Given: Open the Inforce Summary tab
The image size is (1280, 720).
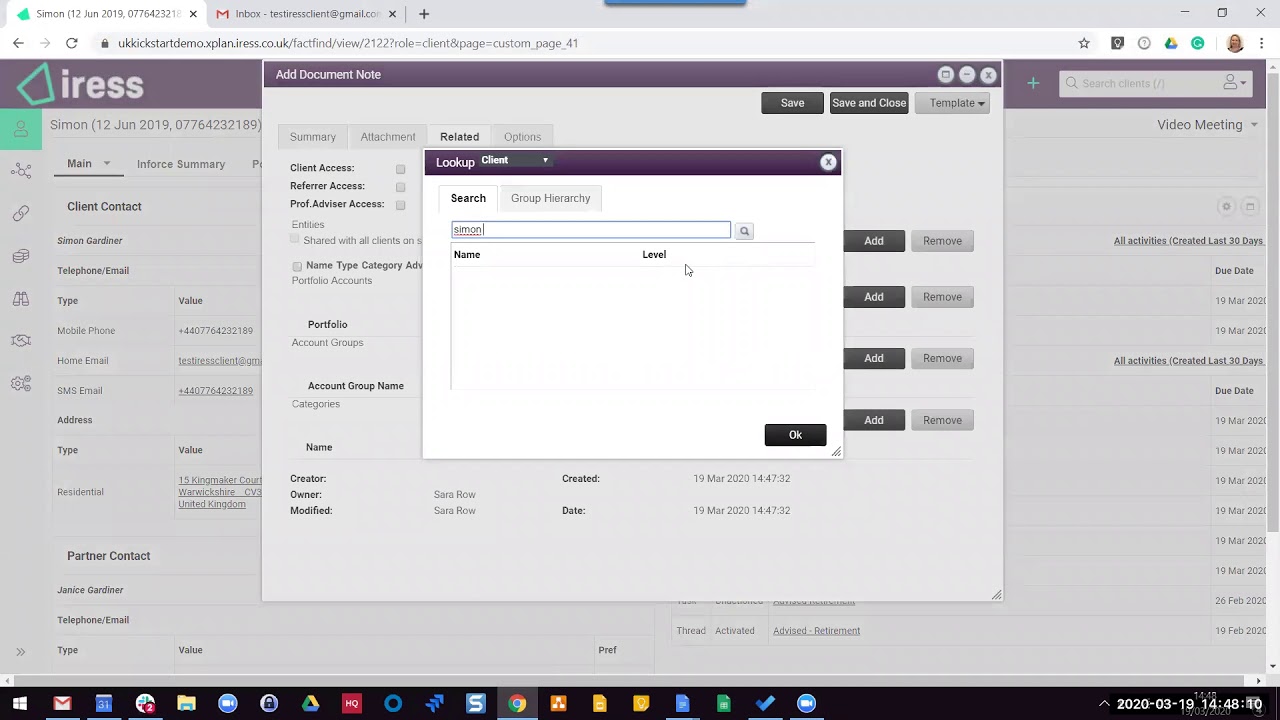Looking at the screenshot, I should tap(181, 164).
